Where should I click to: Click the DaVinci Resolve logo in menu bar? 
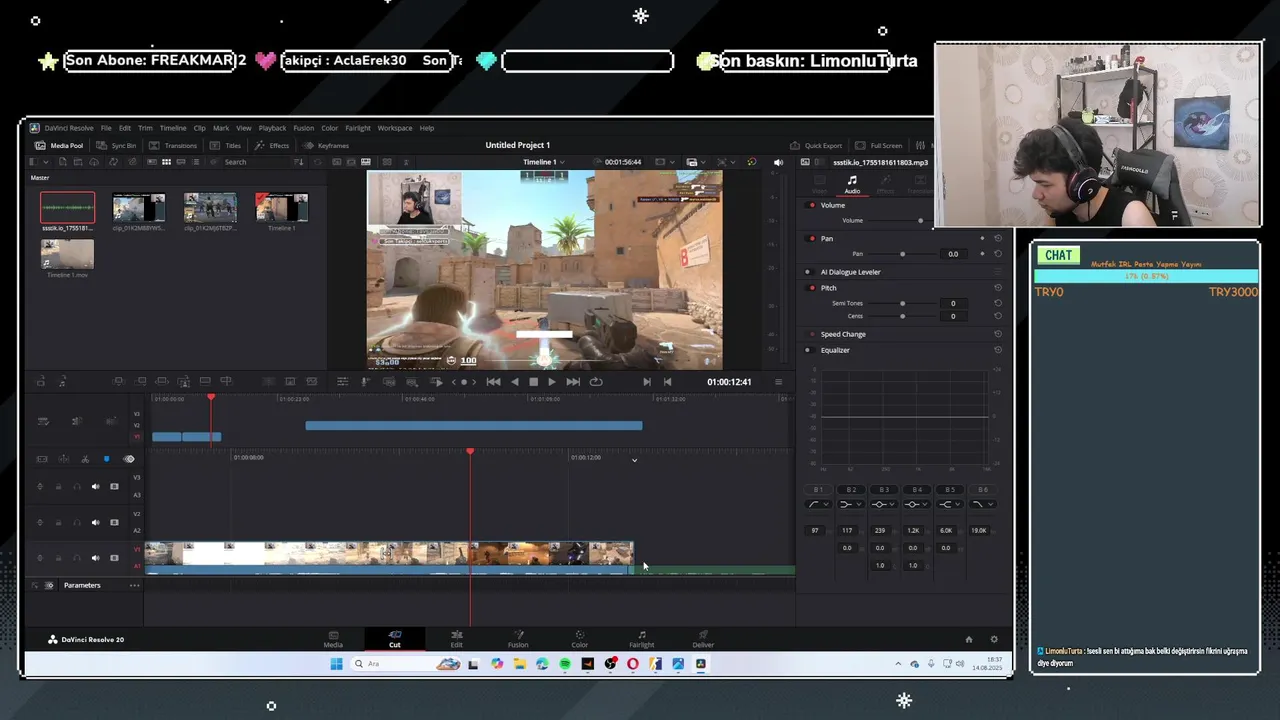pos(34,128)
